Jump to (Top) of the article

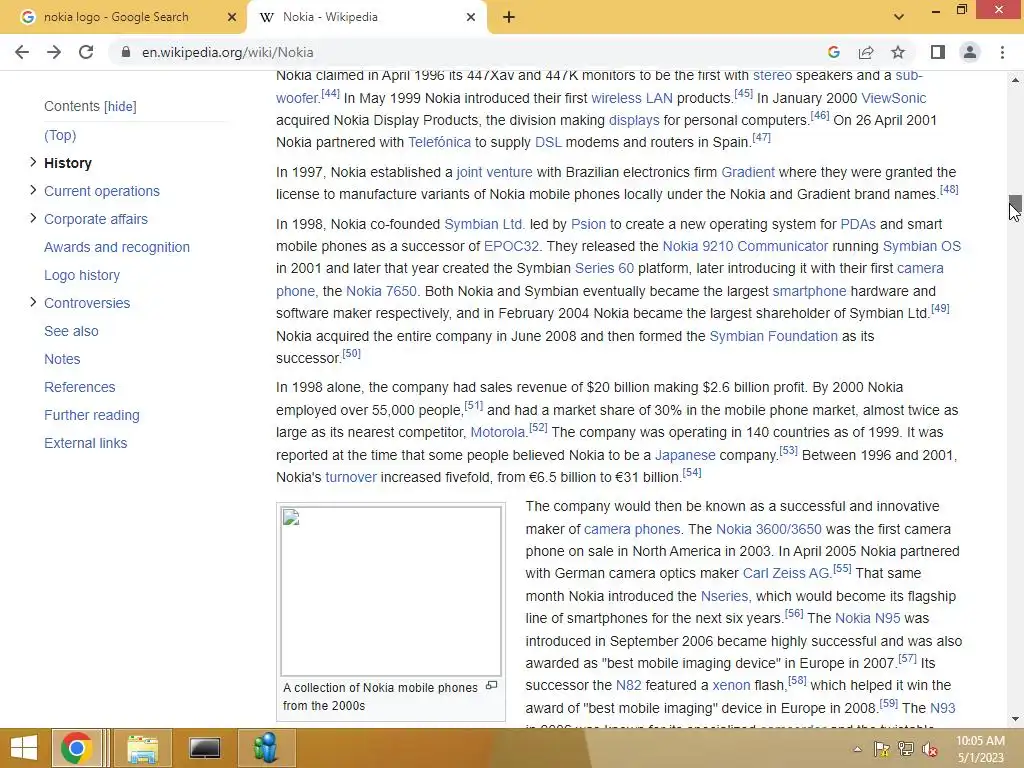60,135
